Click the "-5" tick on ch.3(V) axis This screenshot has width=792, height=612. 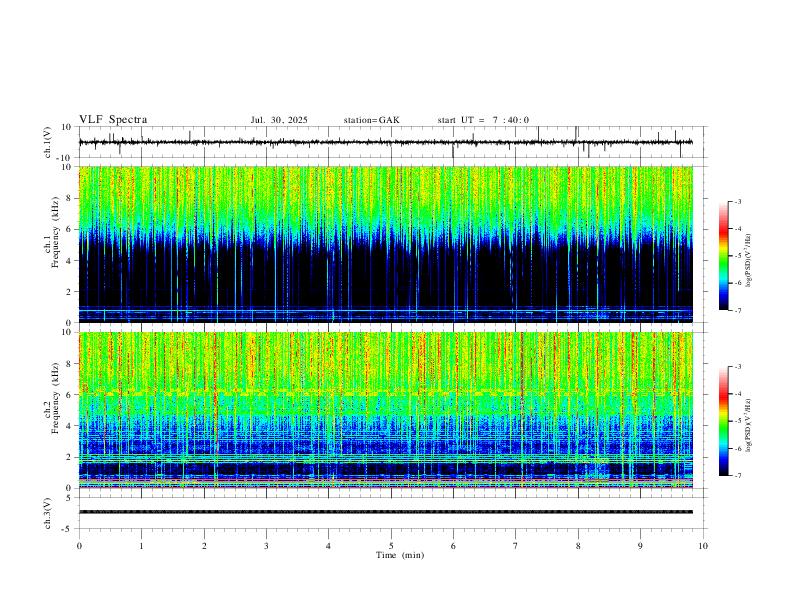68,529
